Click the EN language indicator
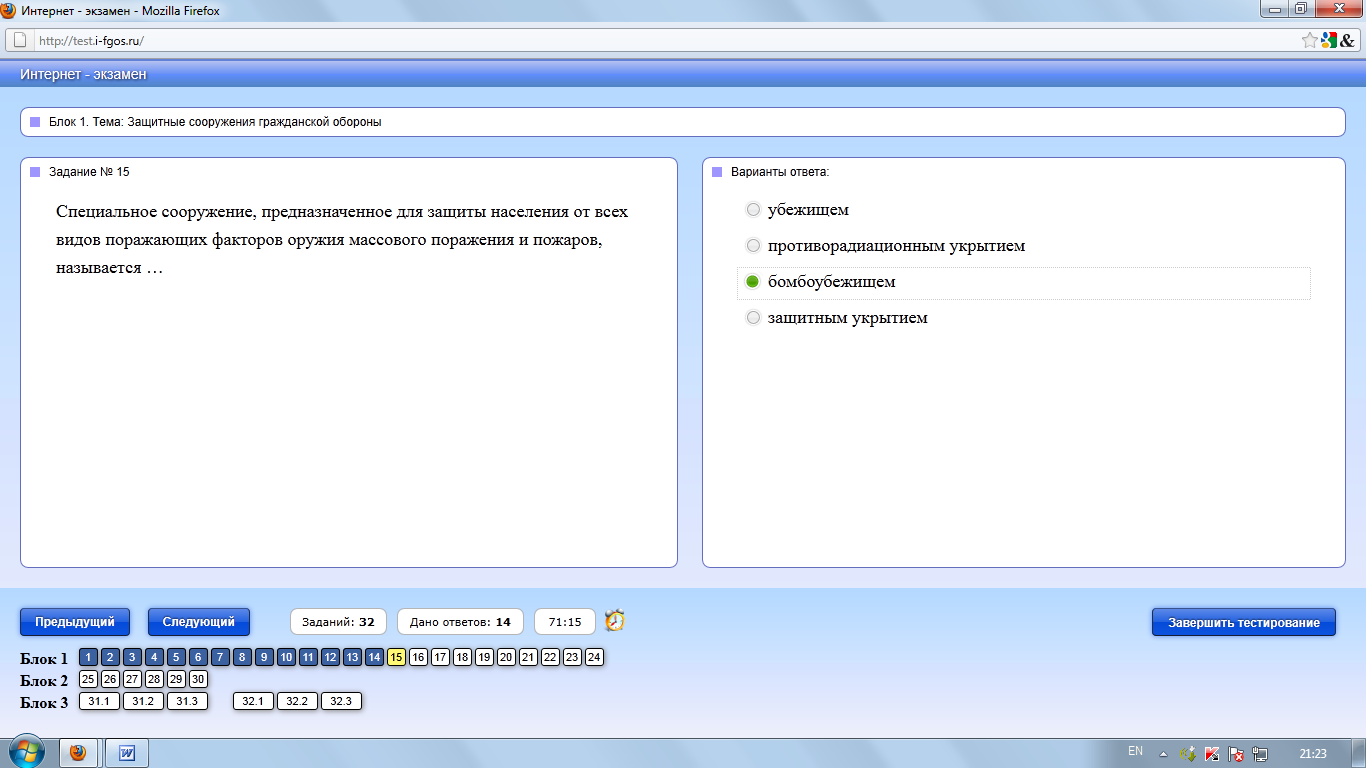The image size is (1366, 768). coord(1135,751)
